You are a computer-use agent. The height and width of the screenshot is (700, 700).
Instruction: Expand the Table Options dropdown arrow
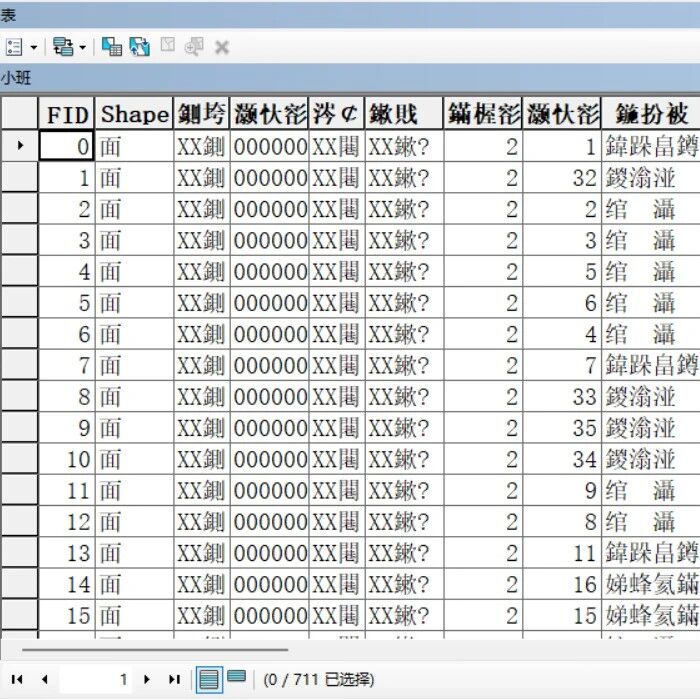click(34, 47)
